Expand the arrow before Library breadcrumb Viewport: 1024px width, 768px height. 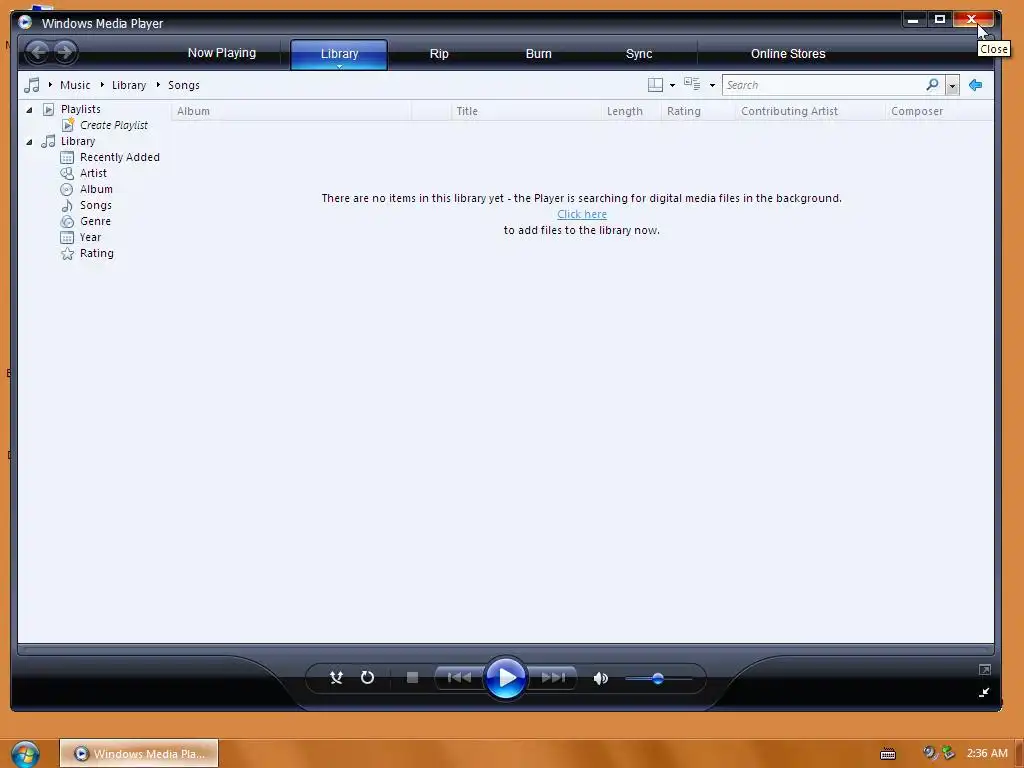coord(103,85)
